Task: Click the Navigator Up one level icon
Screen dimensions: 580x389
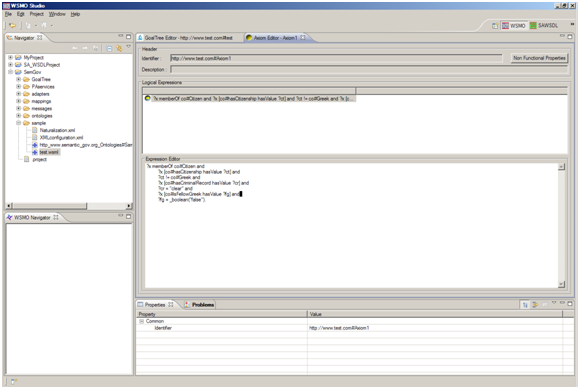Action: [95, 48]
